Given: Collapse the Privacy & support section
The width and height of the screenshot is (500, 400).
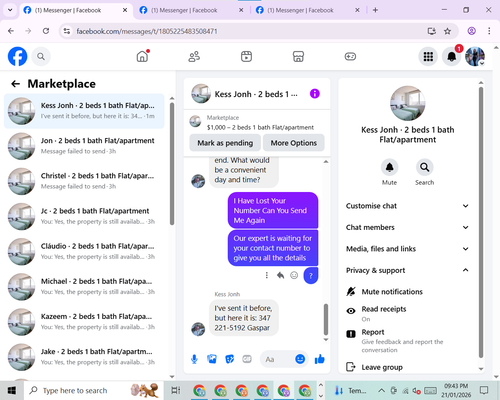Looking at the screenshot, I should tap(407, 270).
